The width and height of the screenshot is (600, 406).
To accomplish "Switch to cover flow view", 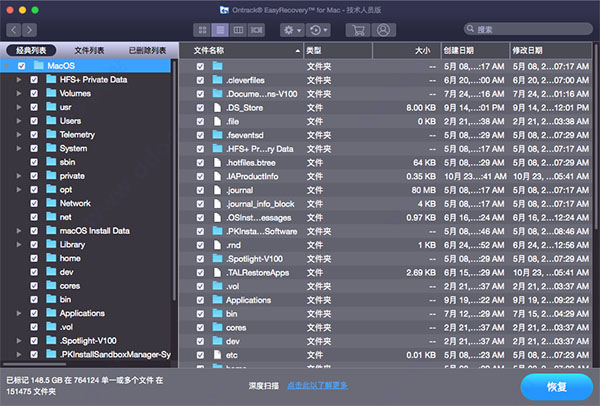I will pyautogui.click(x=256, y=30).
